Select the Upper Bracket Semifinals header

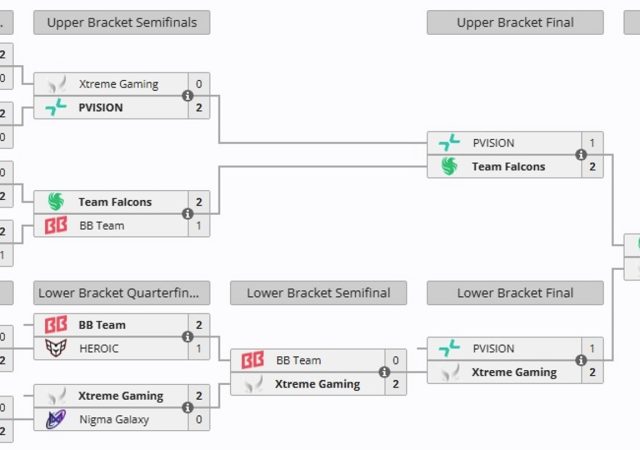pos(122,22)
